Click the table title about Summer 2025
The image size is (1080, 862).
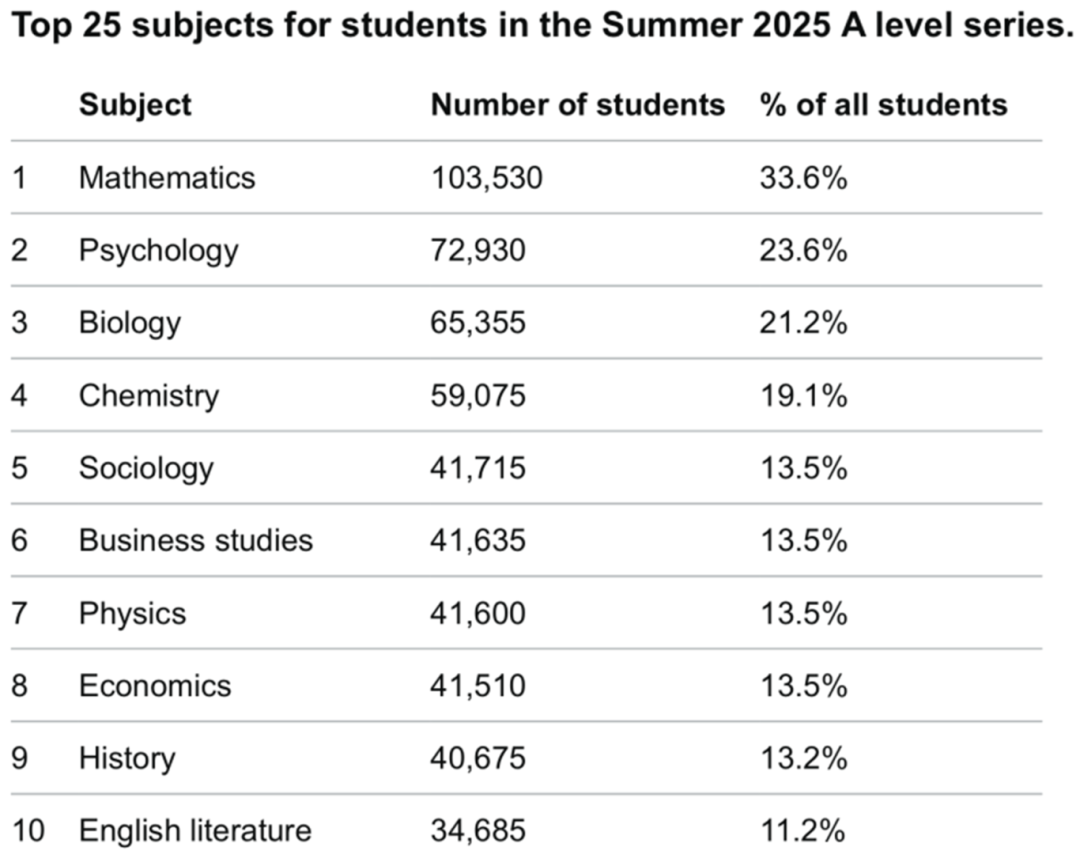[540, 29]
